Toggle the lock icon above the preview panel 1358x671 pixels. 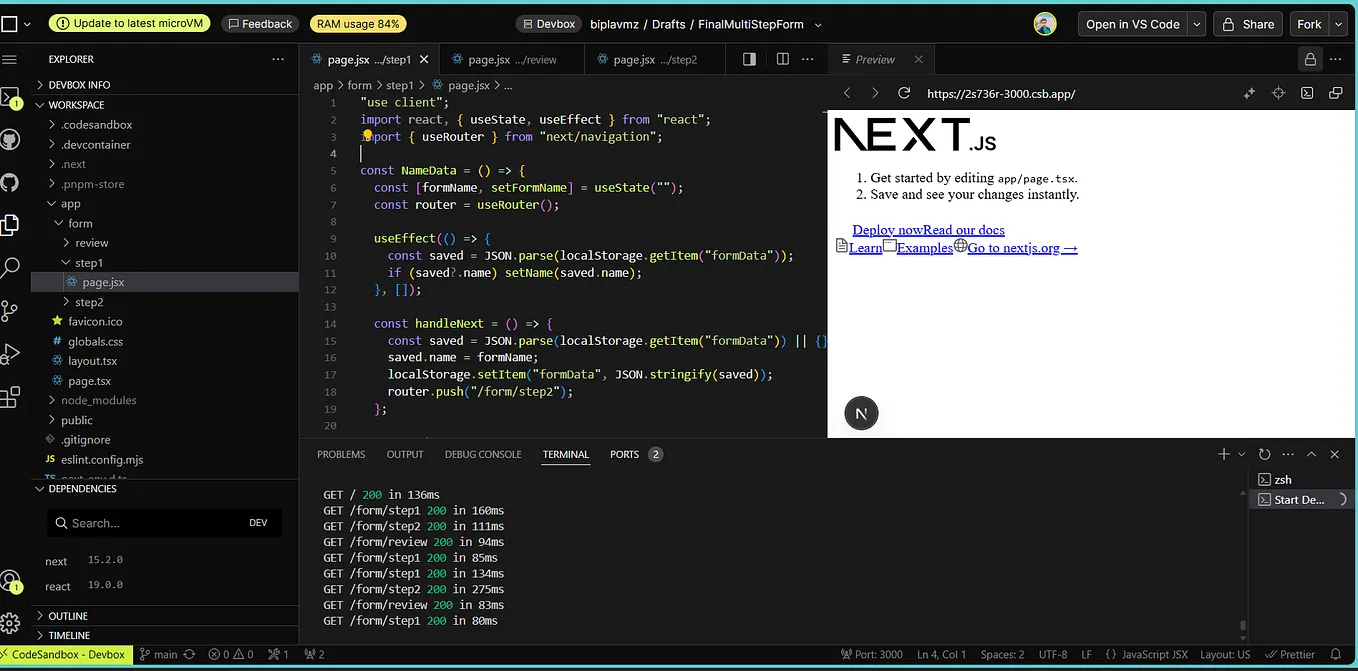(x=1310, y=59)
